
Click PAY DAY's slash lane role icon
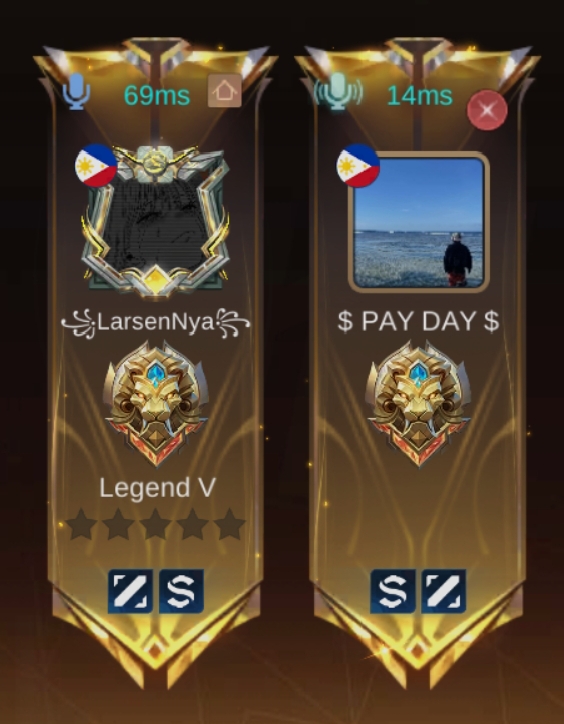[443, 591]
